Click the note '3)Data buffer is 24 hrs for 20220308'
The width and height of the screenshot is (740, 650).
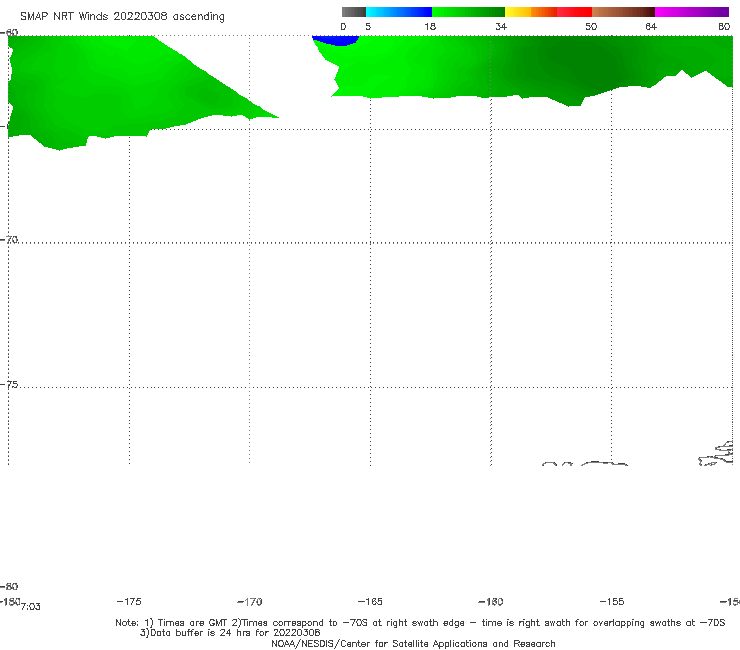point(230,633)
